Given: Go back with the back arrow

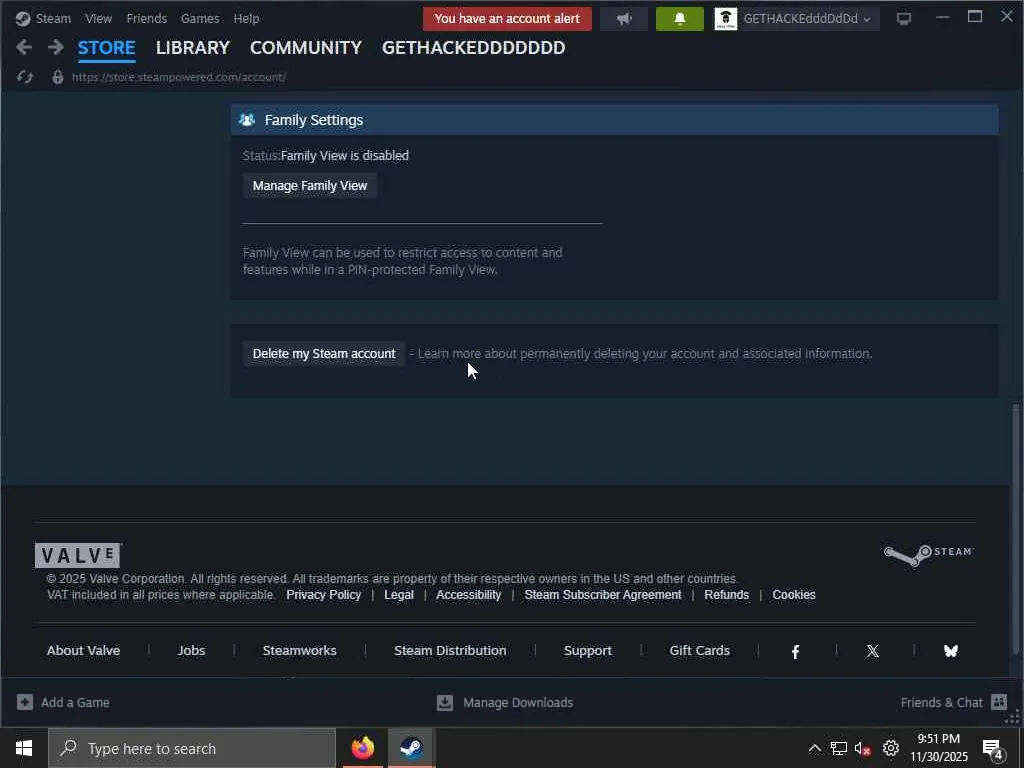Looking at the screenshot, I should pyautogui.click(x=24, y=47).
